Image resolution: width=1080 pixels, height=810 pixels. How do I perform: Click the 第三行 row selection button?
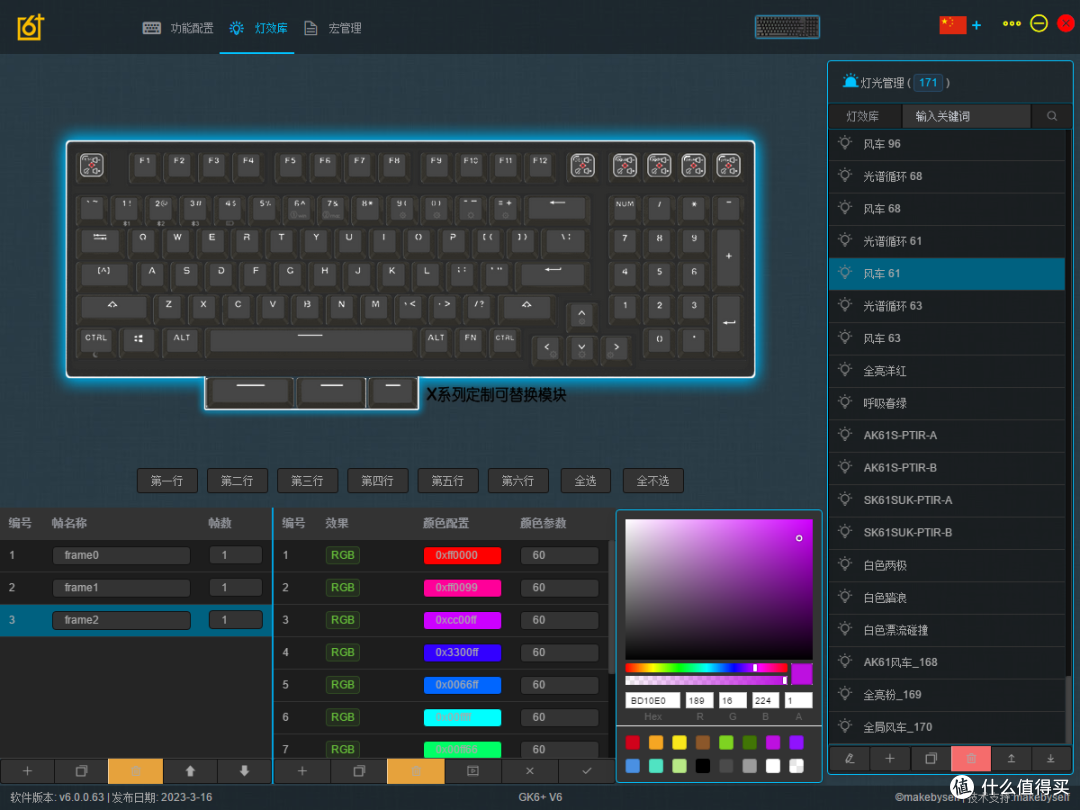click(307, 481)
